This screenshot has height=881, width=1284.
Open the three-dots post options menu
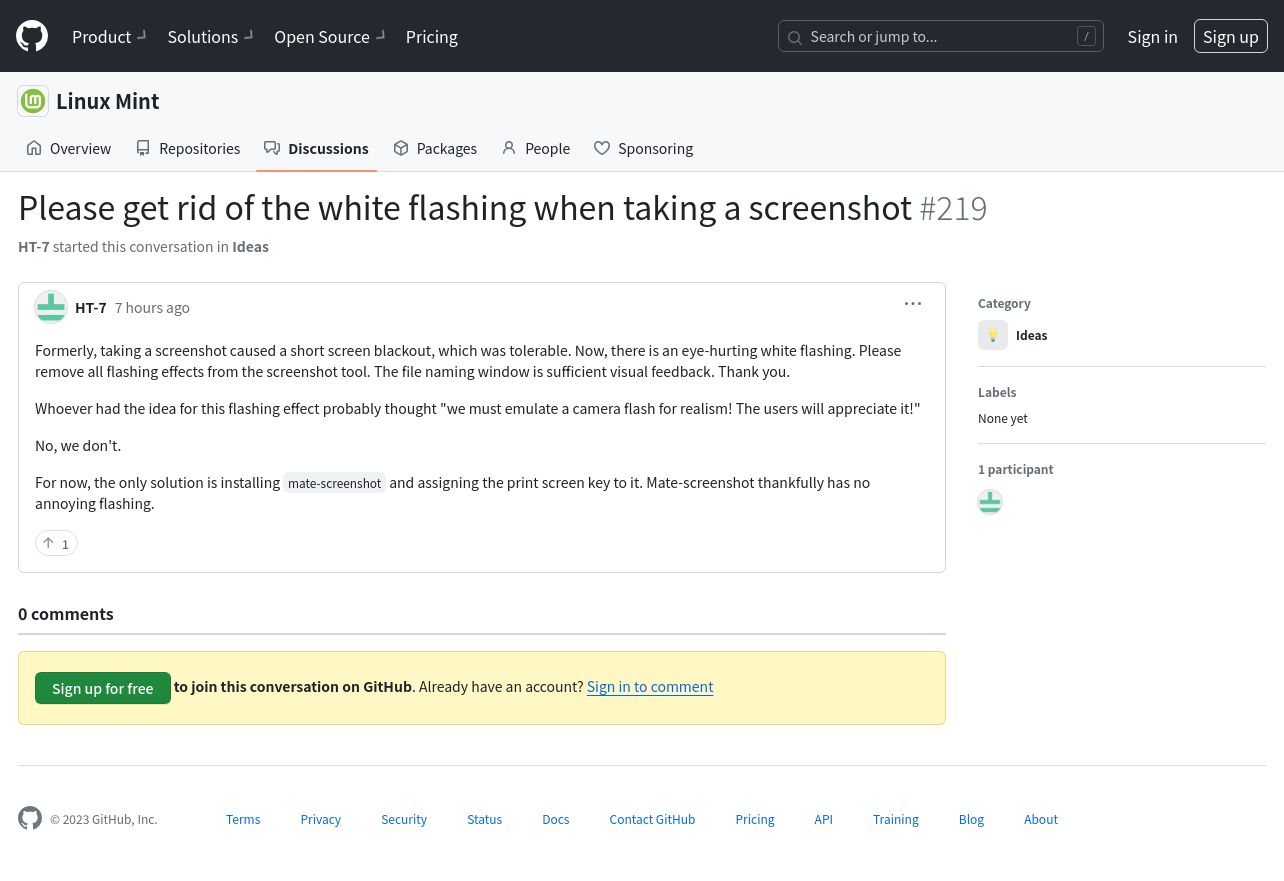click(x=913, y=303)
